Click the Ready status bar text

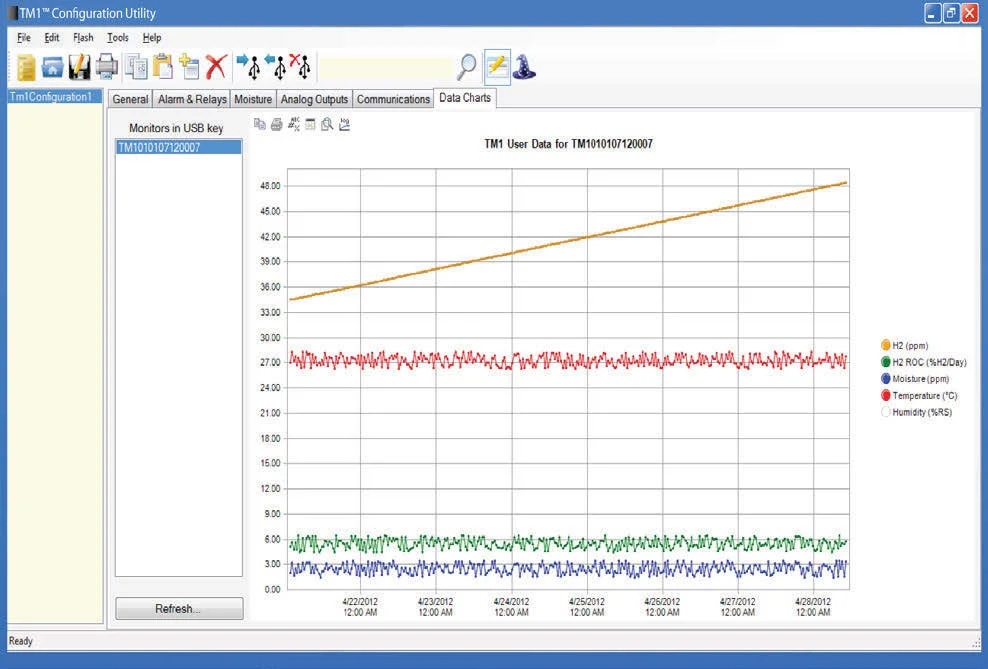(x=21, y=641)
